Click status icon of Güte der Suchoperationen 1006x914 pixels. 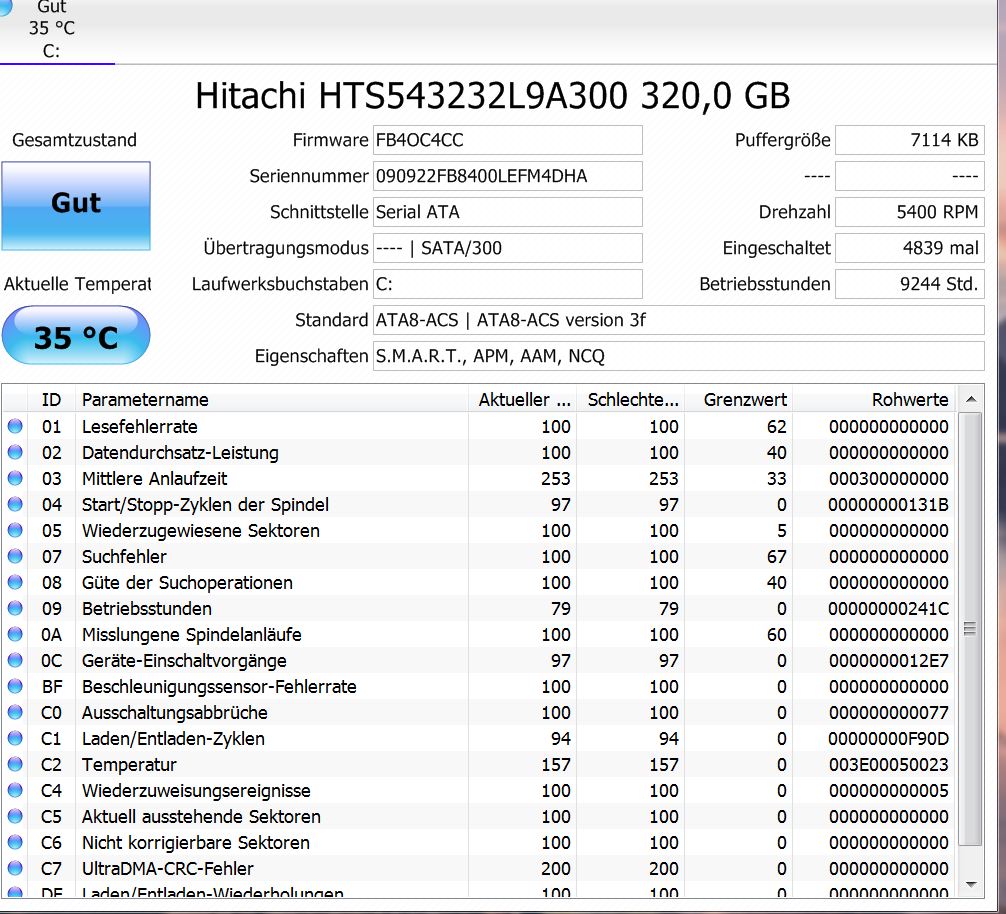(15, 582)
